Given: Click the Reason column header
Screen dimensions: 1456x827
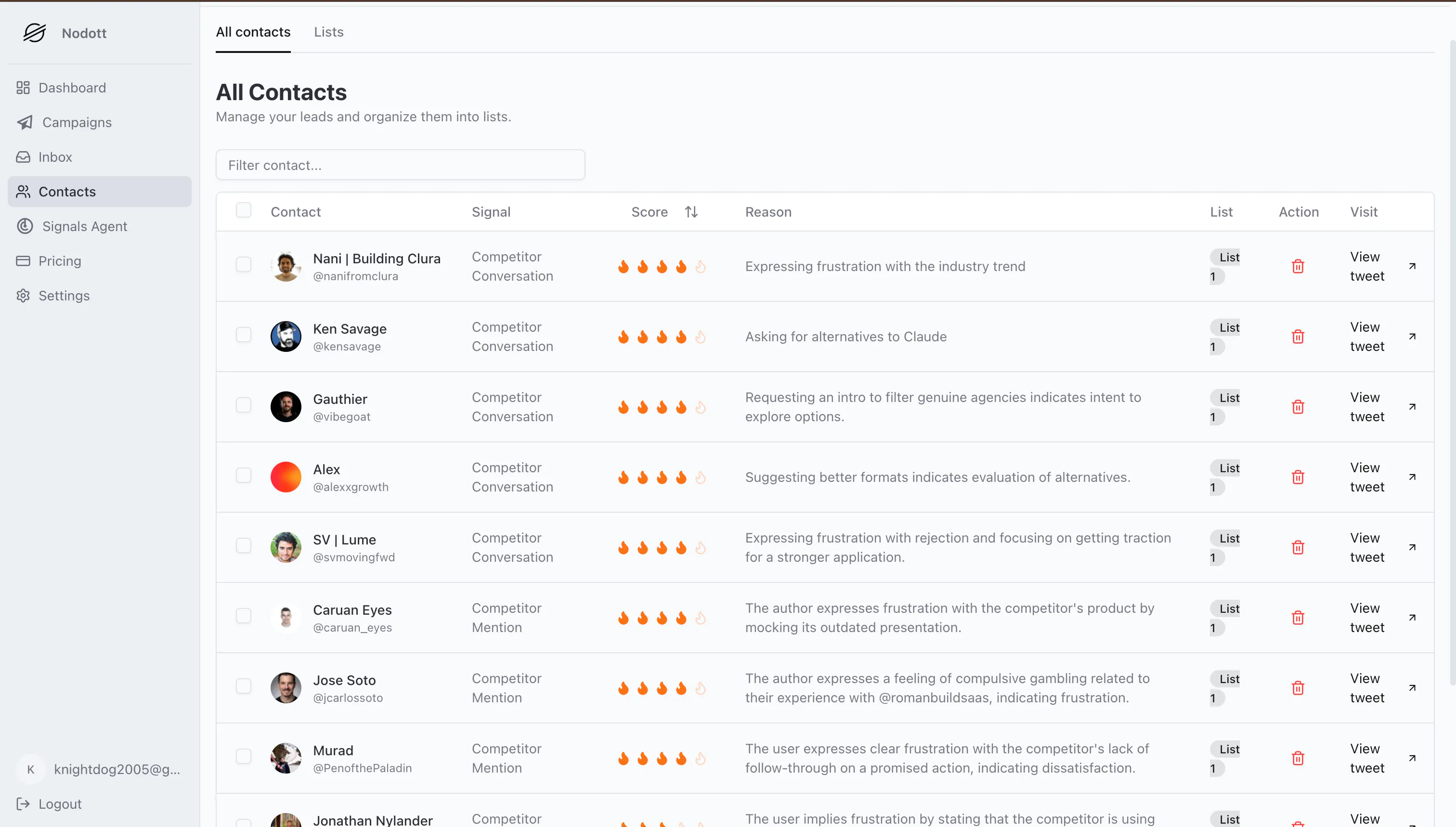Looking at the screenshot, I should (x=768, y=212).
